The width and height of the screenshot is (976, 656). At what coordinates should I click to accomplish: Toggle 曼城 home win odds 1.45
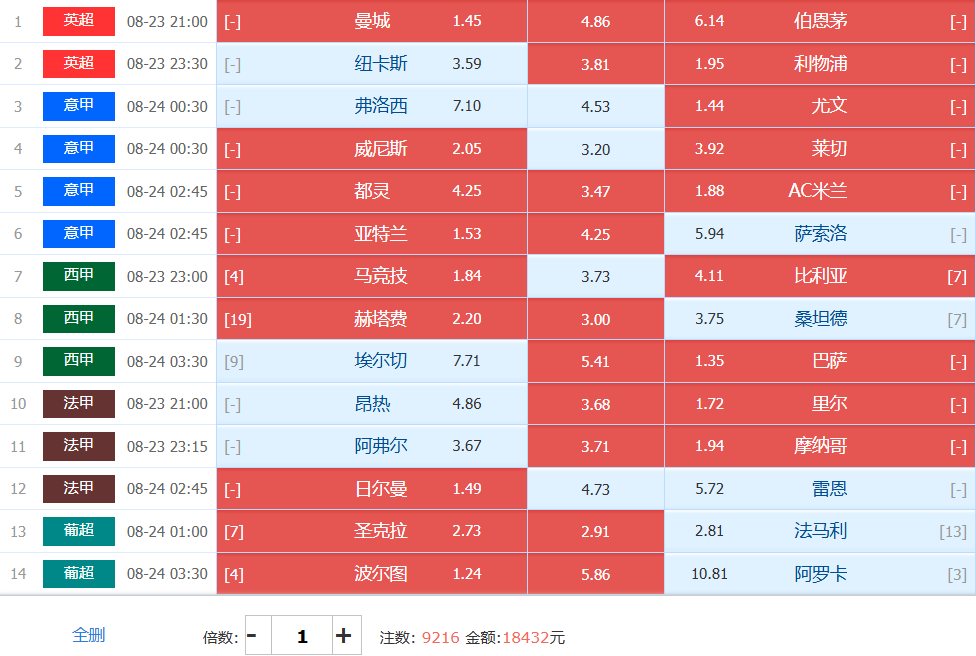click(372, 21)
